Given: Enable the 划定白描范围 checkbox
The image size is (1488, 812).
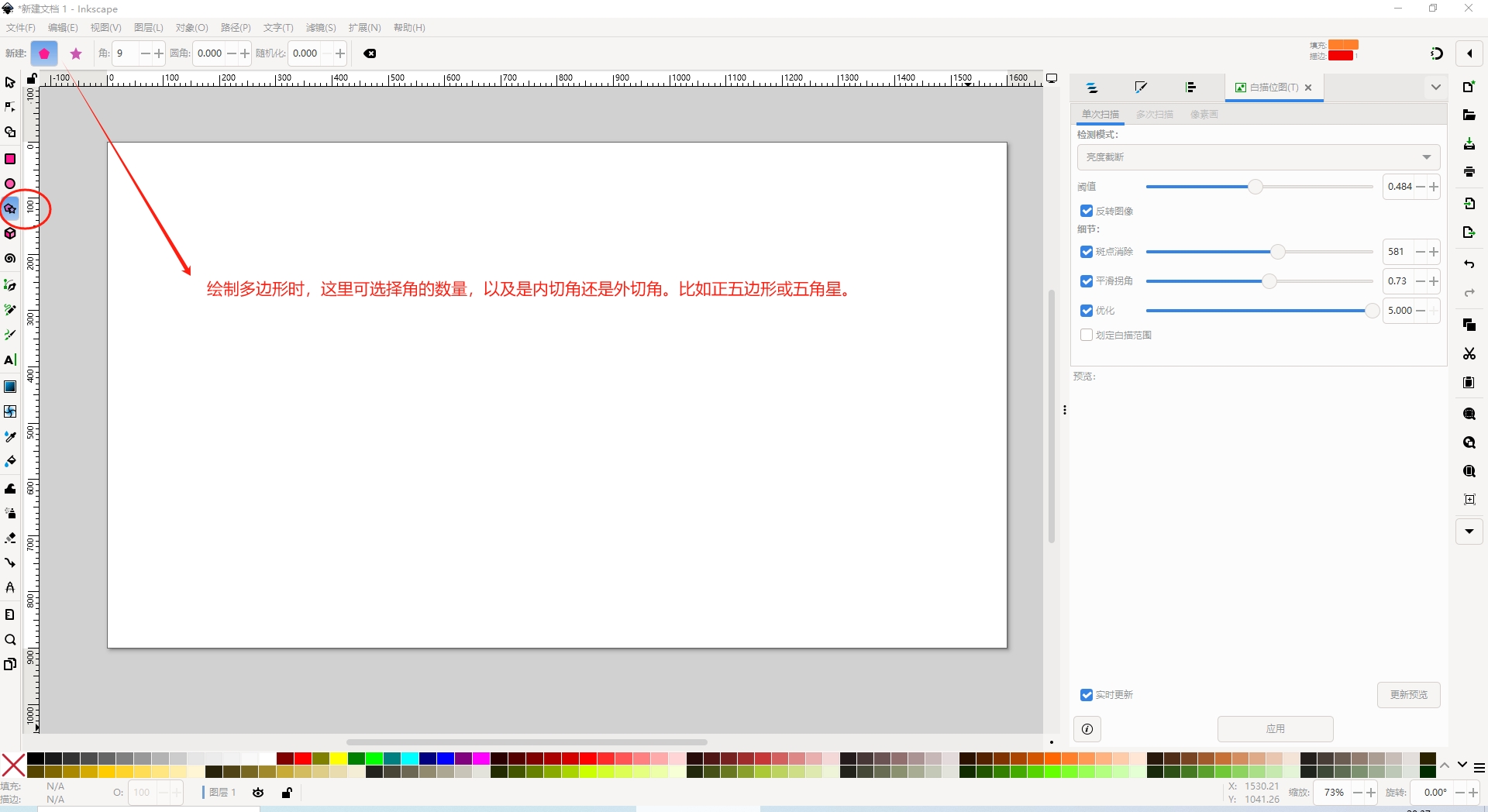Looking at the screenshot, I should [1087, 335].
